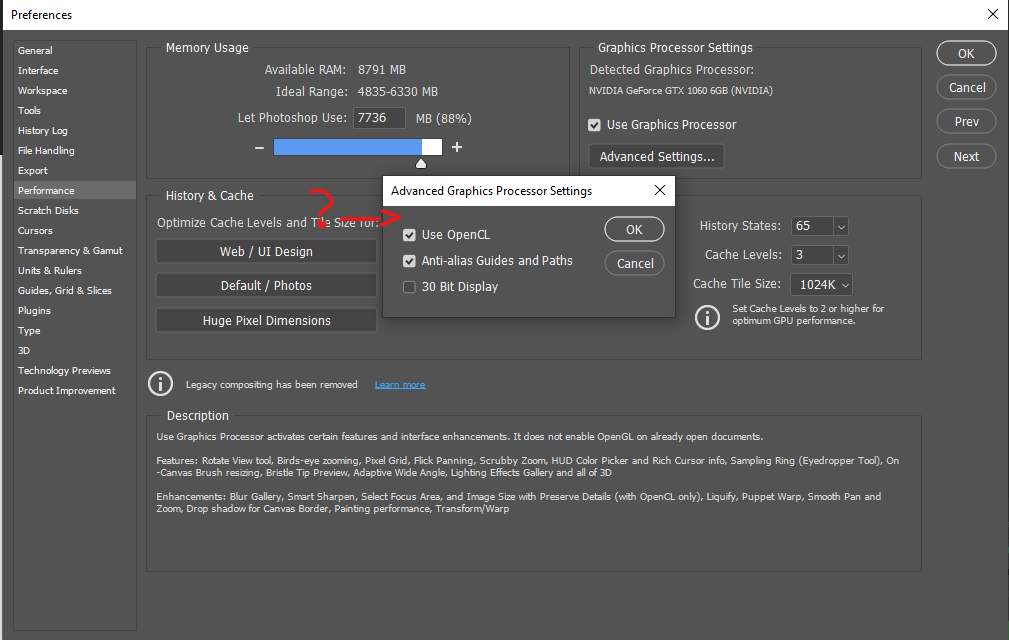Enable the 30 Bit Display checkbox

[x=409, y=286]
